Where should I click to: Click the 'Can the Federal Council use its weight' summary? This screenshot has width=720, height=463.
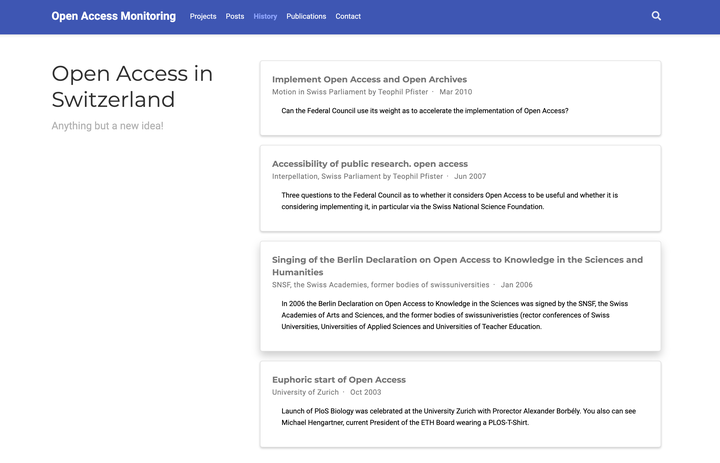pyautogui.click(x=425, y=111)
